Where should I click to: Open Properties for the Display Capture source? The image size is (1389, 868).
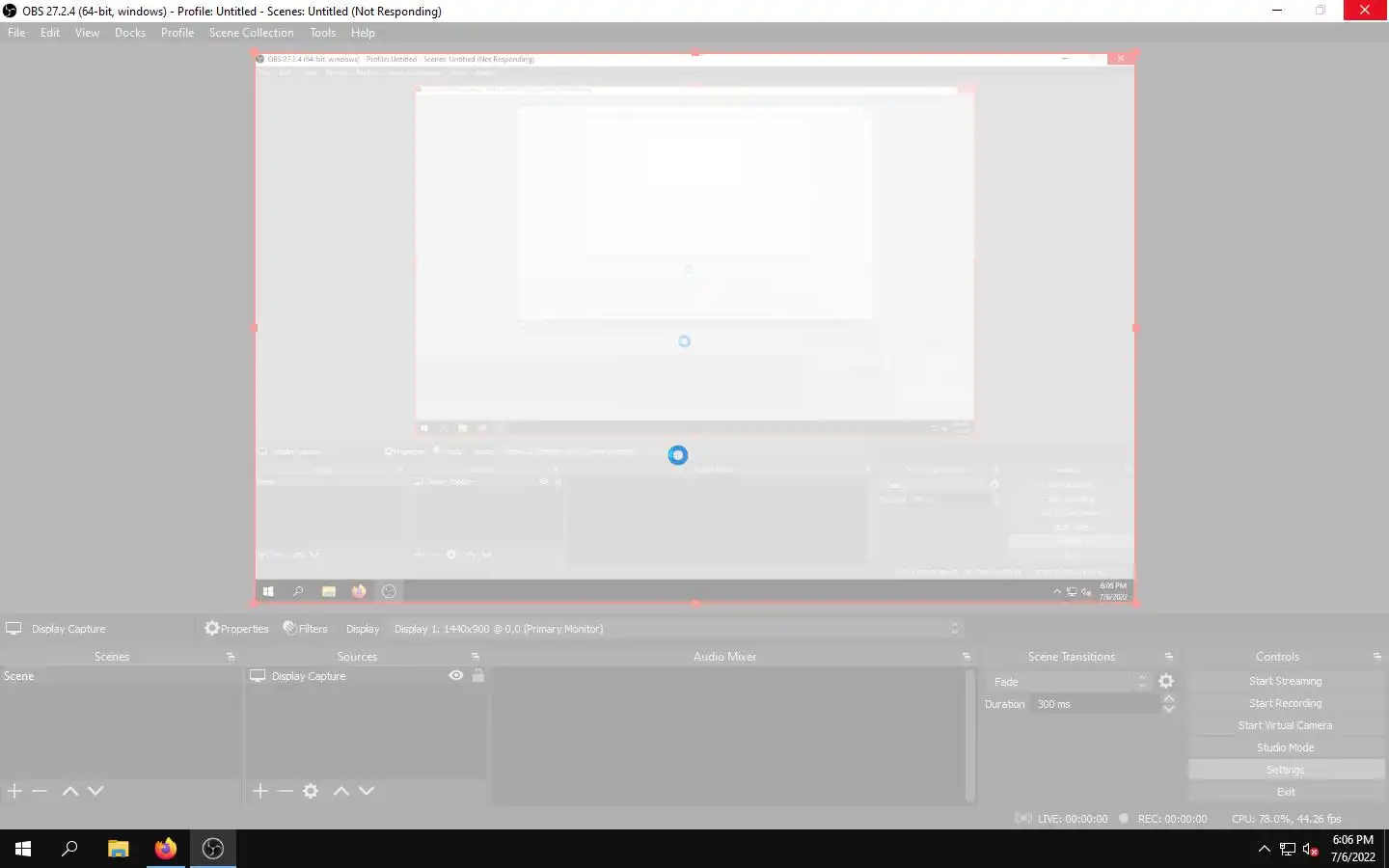236,629
